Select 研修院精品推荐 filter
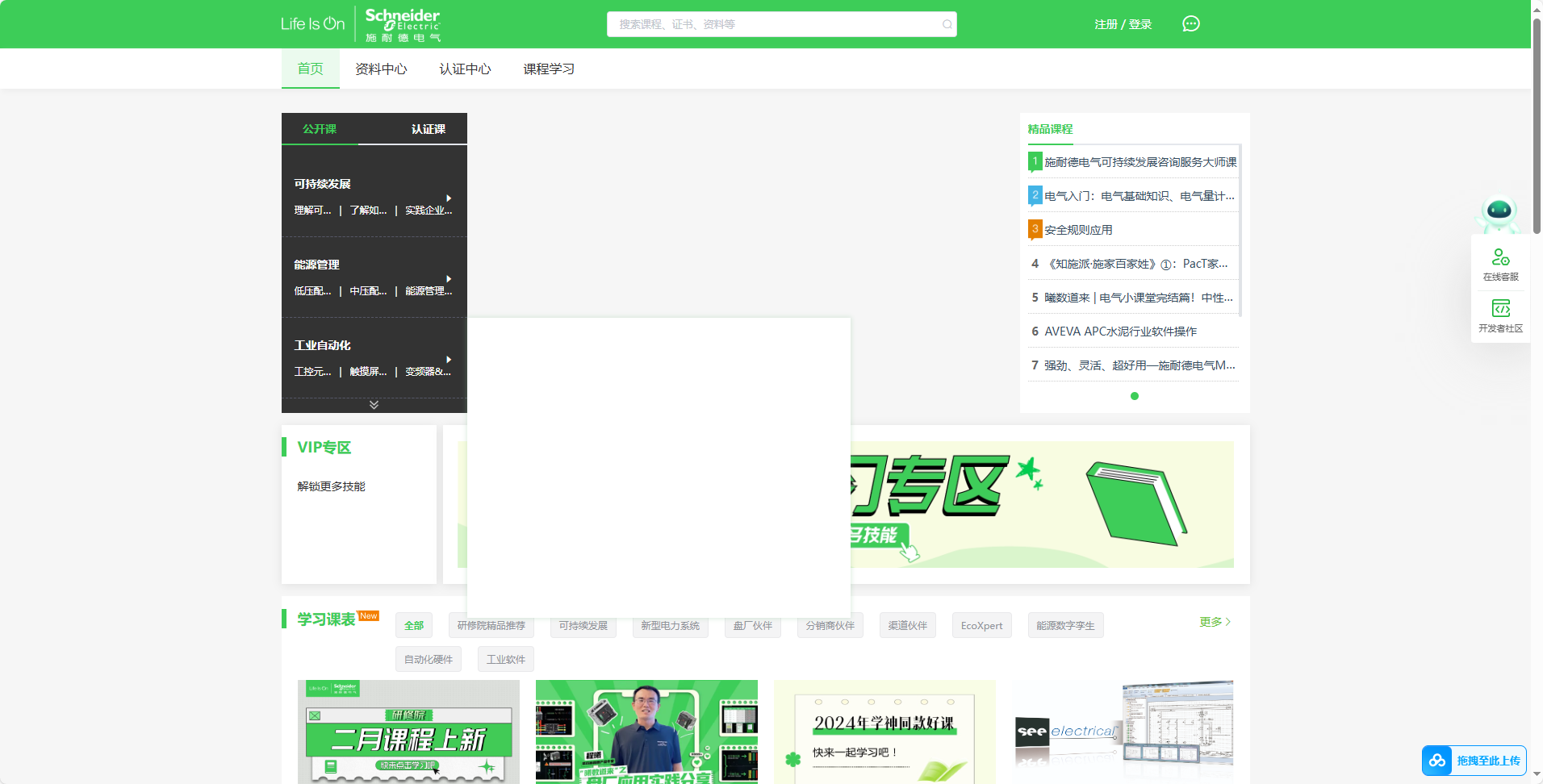The width and height of the screenshot is (1543, 784). pos(491,625)
